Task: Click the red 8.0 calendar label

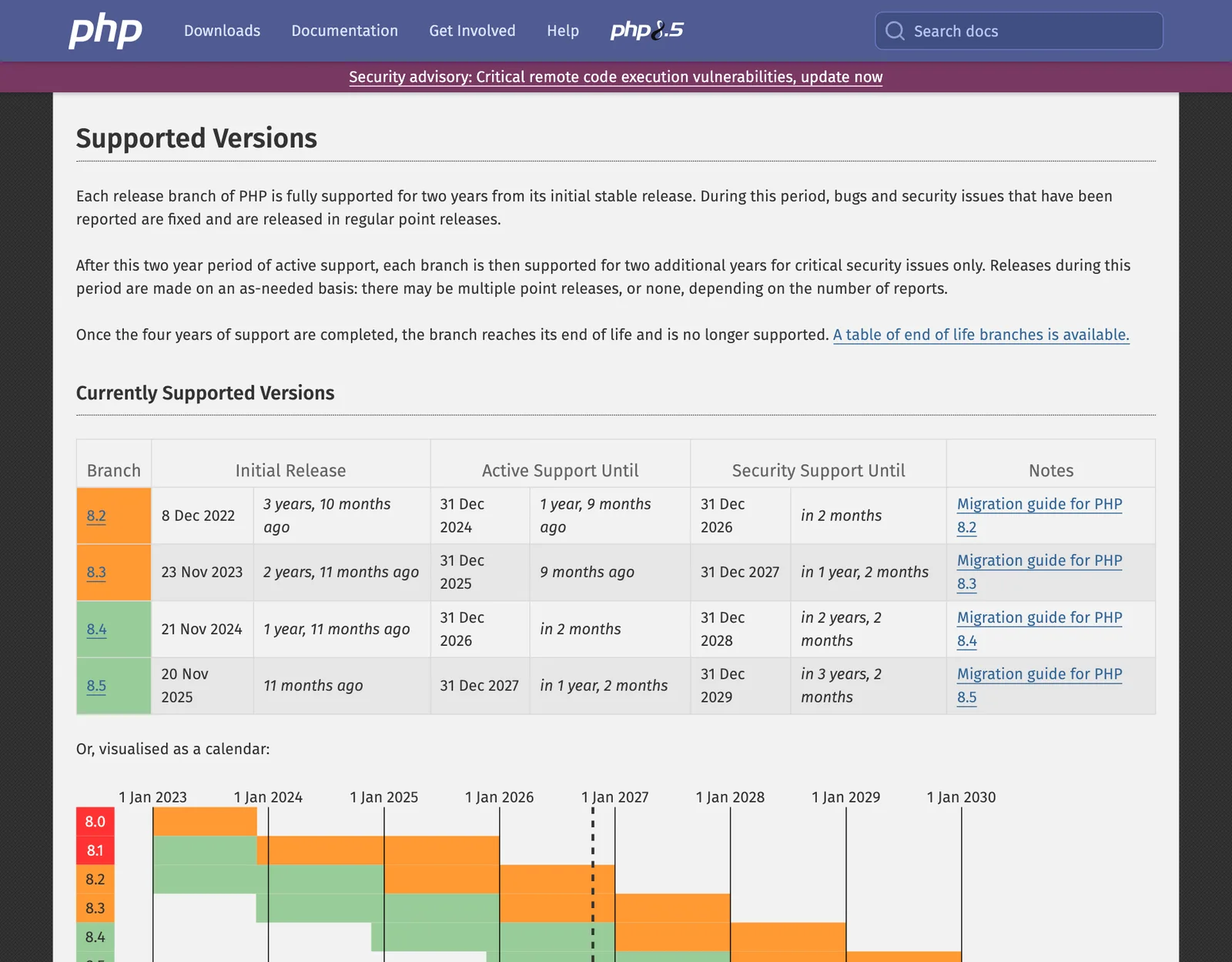Action: click(x=95, y=822)
